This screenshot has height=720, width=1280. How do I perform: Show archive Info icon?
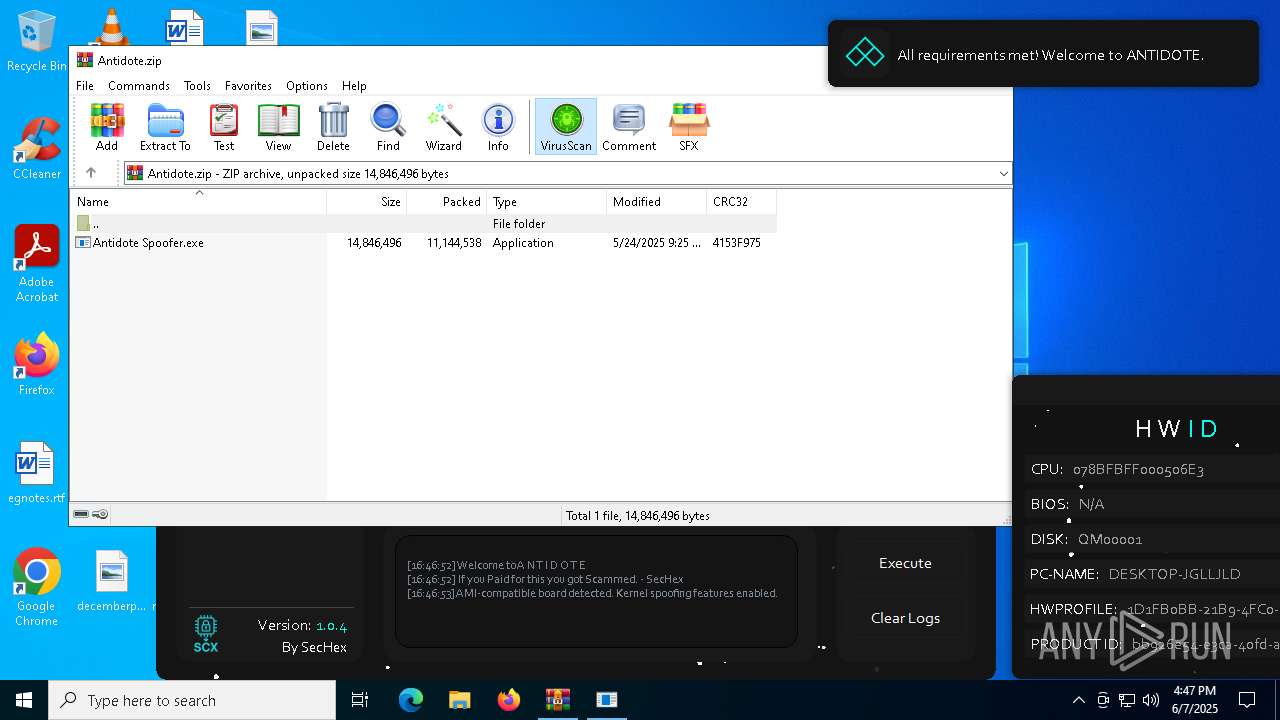tap(498, 127)
